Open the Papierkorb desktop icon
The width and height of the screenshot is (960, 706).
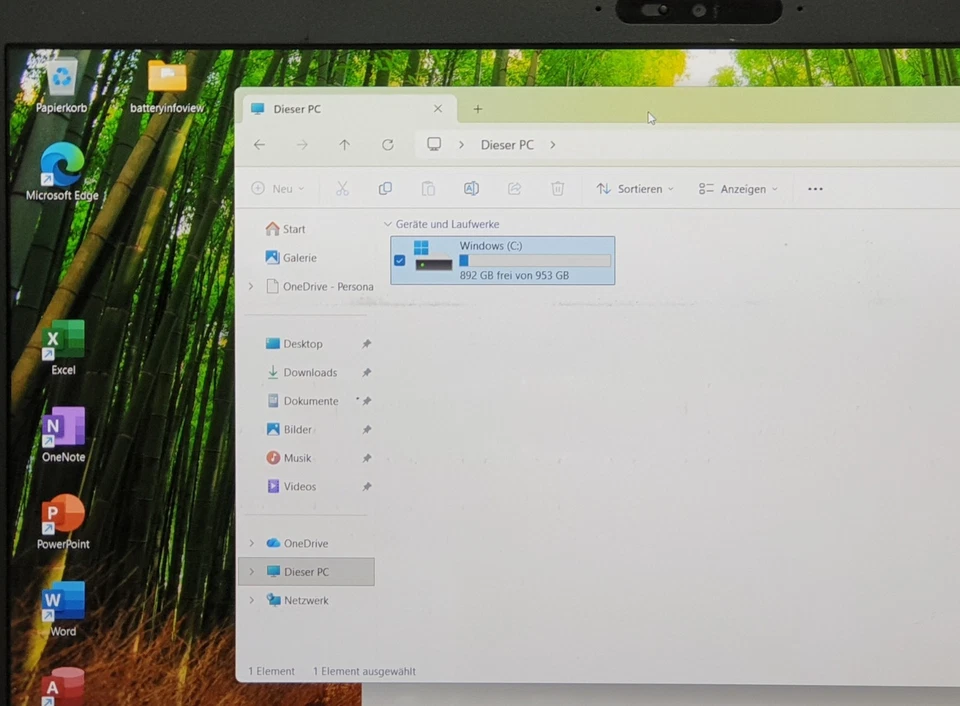(61, 86)
